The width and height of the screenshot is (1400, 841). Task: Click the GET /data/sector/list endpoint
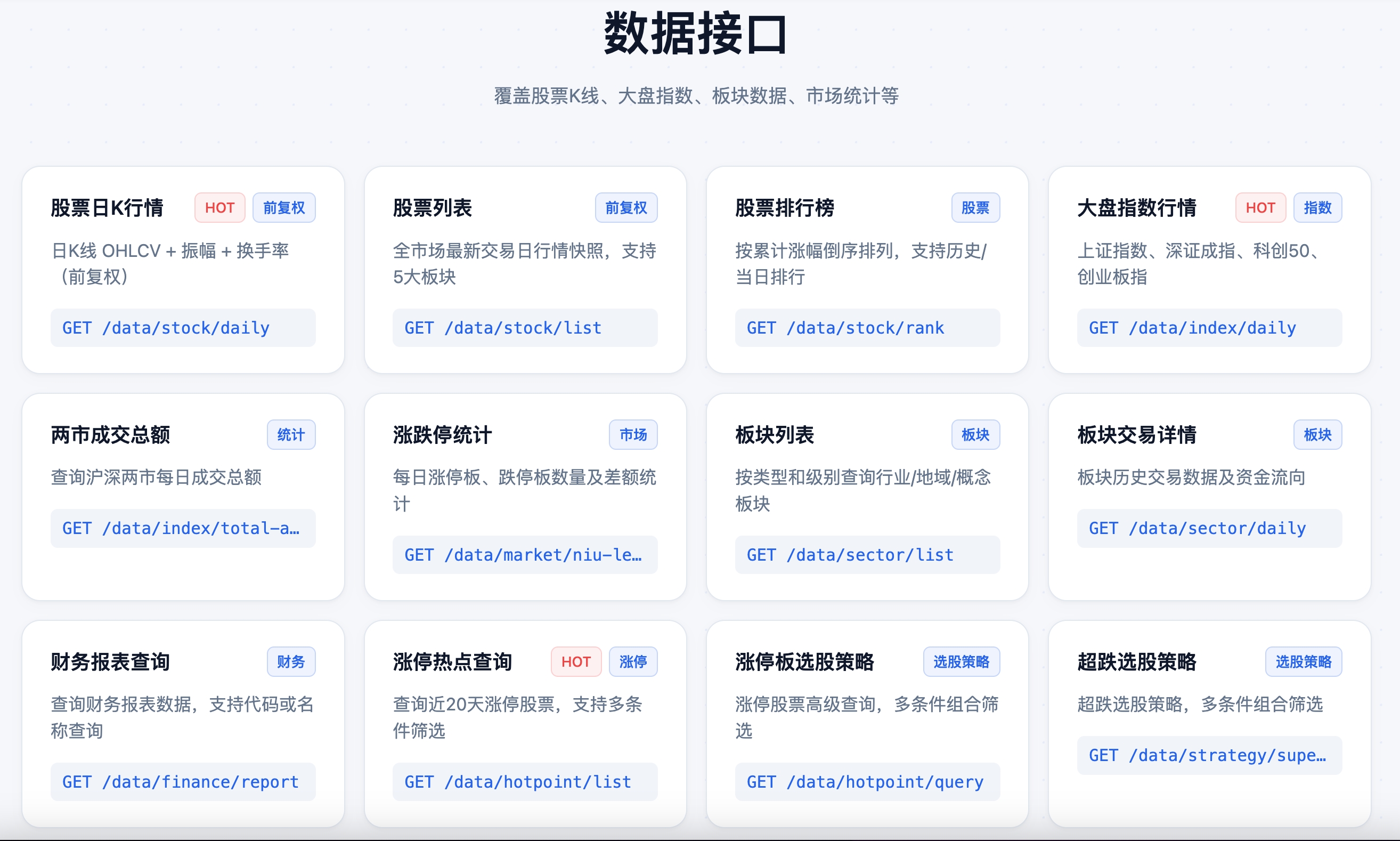tap(867, 555)
